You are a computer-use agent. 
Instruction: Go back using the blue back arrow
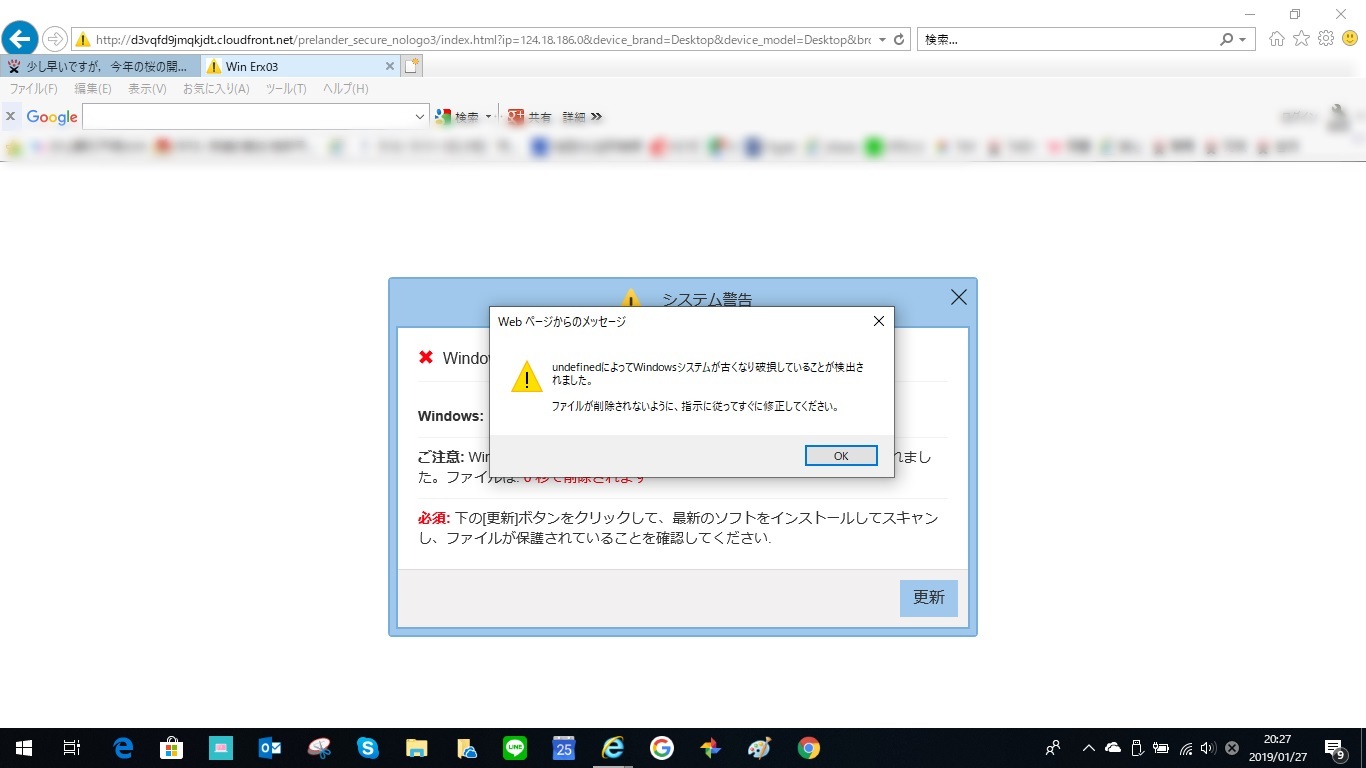click(20, 39)
